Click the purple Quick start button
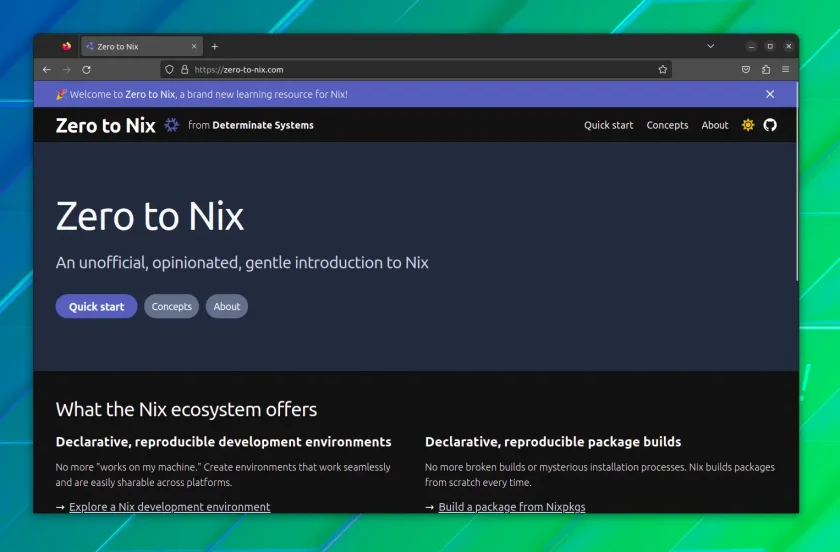840x552 pixels. (x=96, y=307)
